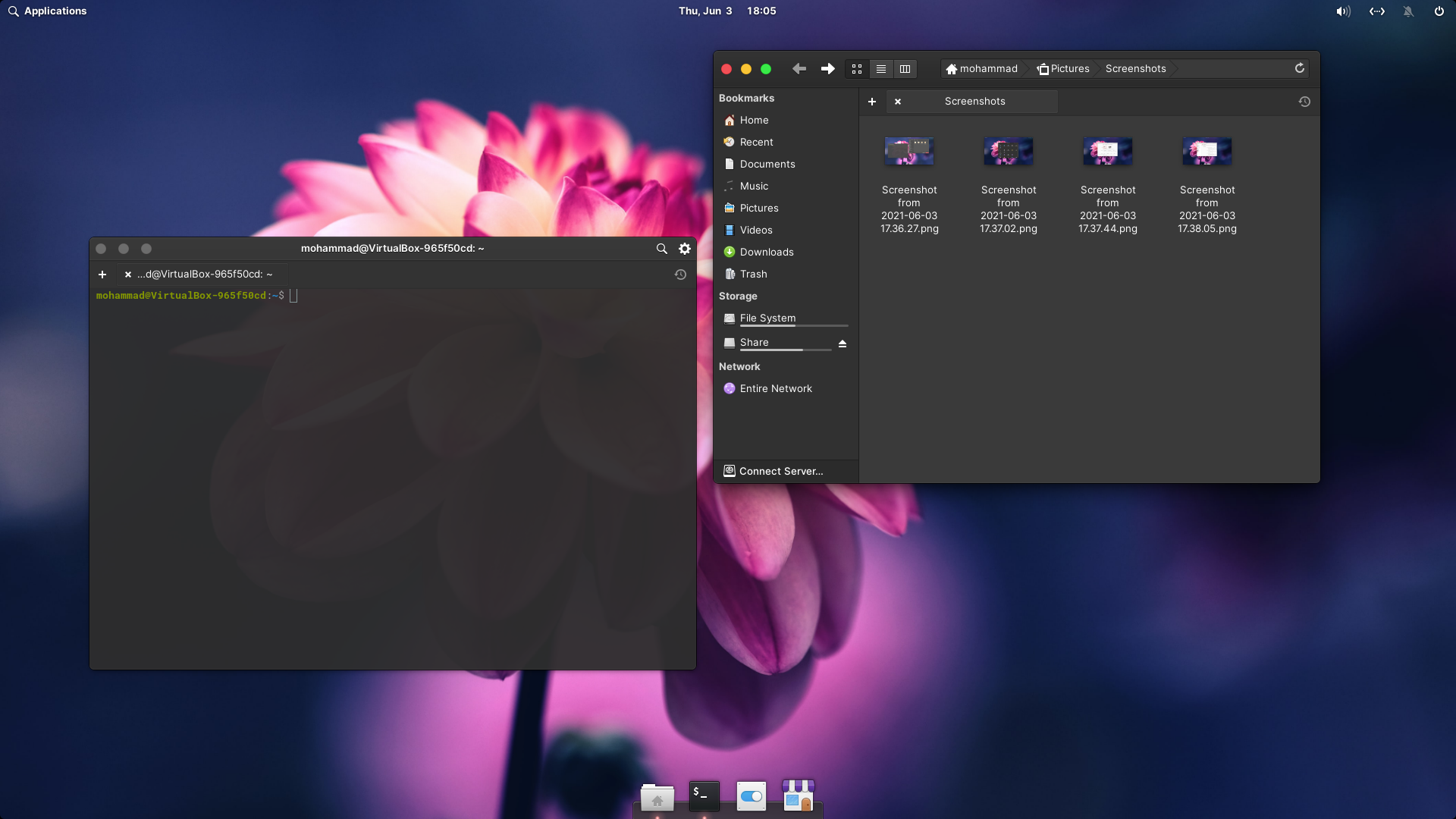Image resolution: width=1456 pixels, height=819 pixels.
Task: Open terminal closed tabs history icon
Action: [680, 275]
